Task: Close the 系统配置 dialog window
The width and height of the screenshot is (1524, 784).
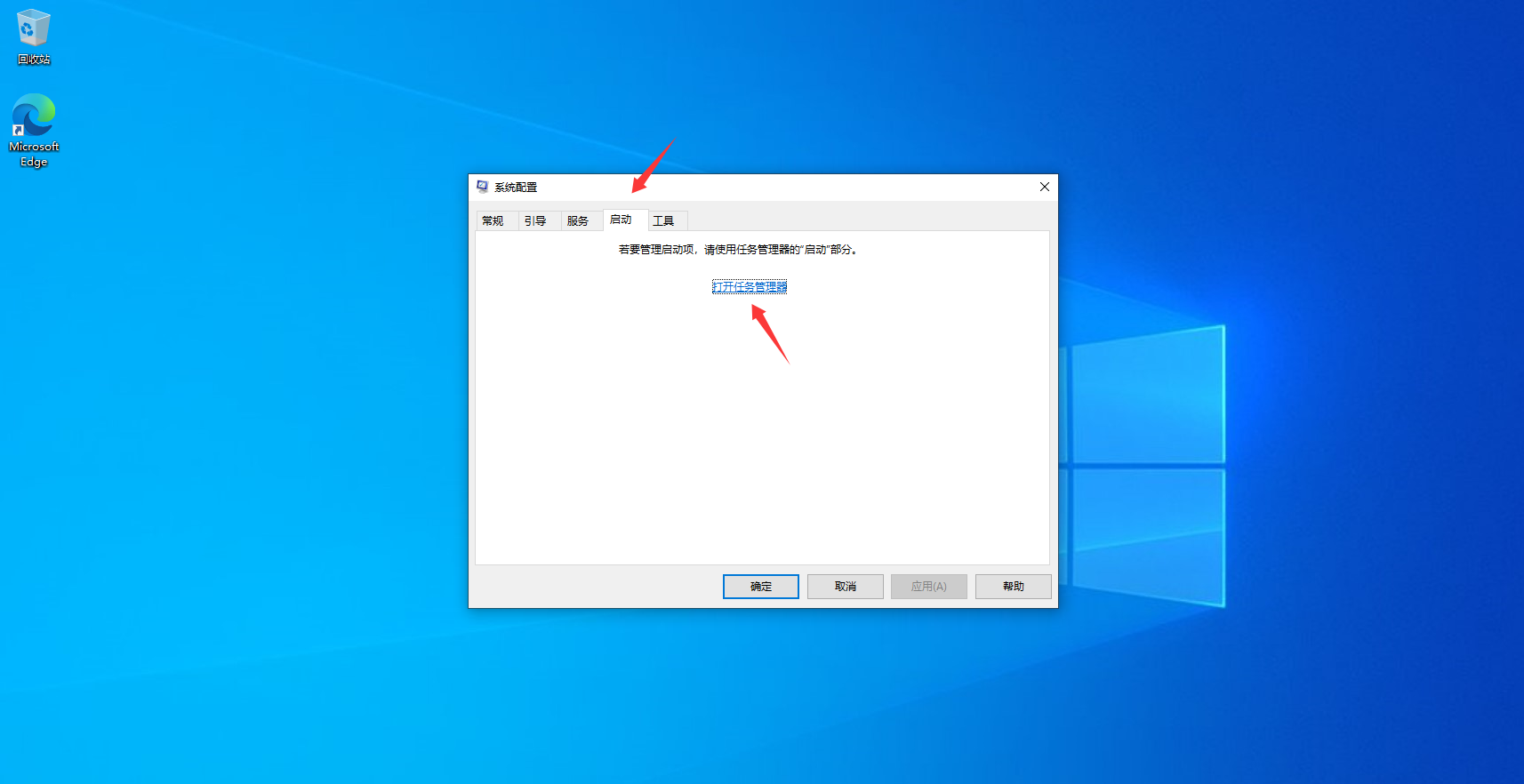Action: (1044, 187)
